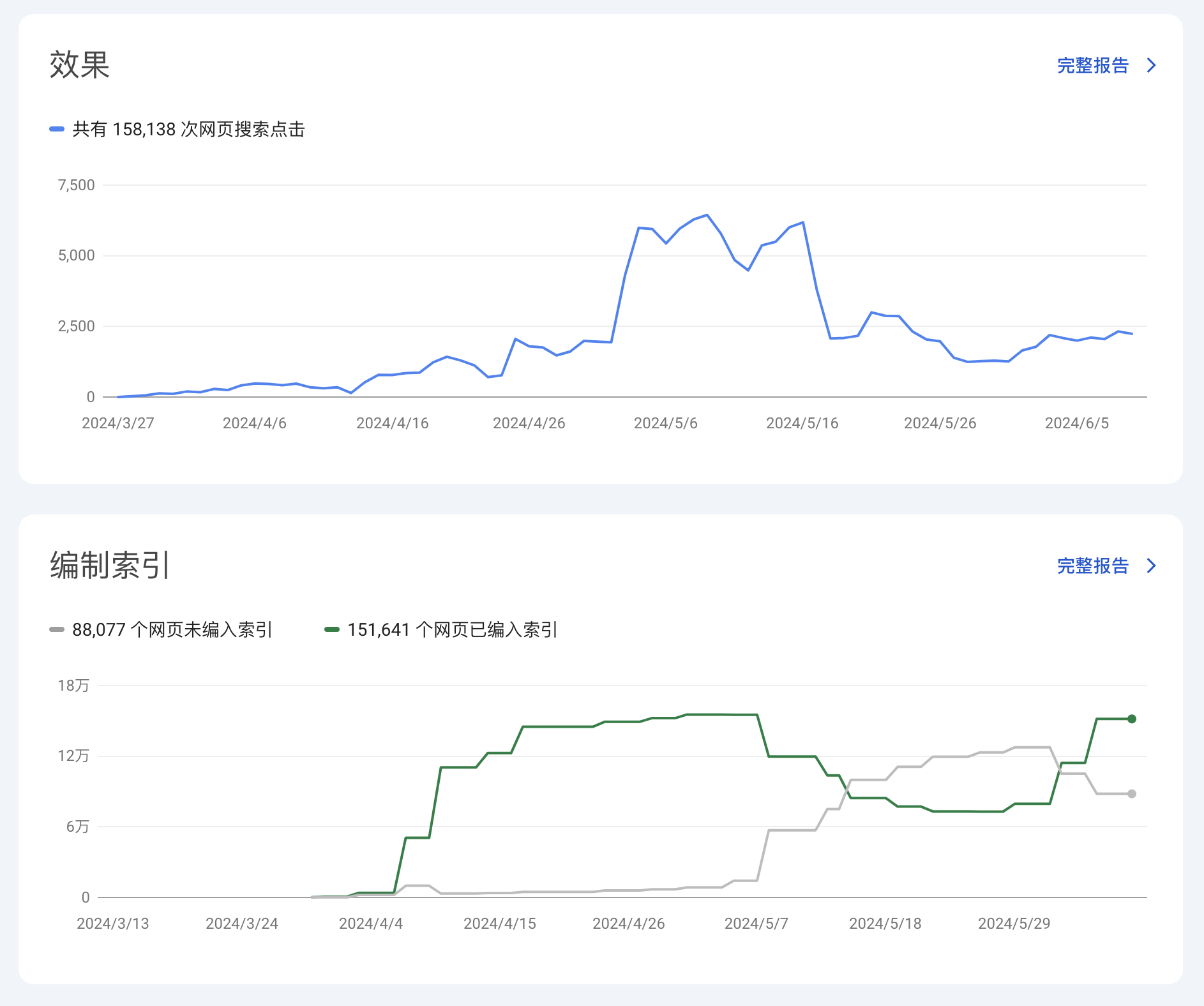Click the 18万 y-axis label

coord(73,686)
